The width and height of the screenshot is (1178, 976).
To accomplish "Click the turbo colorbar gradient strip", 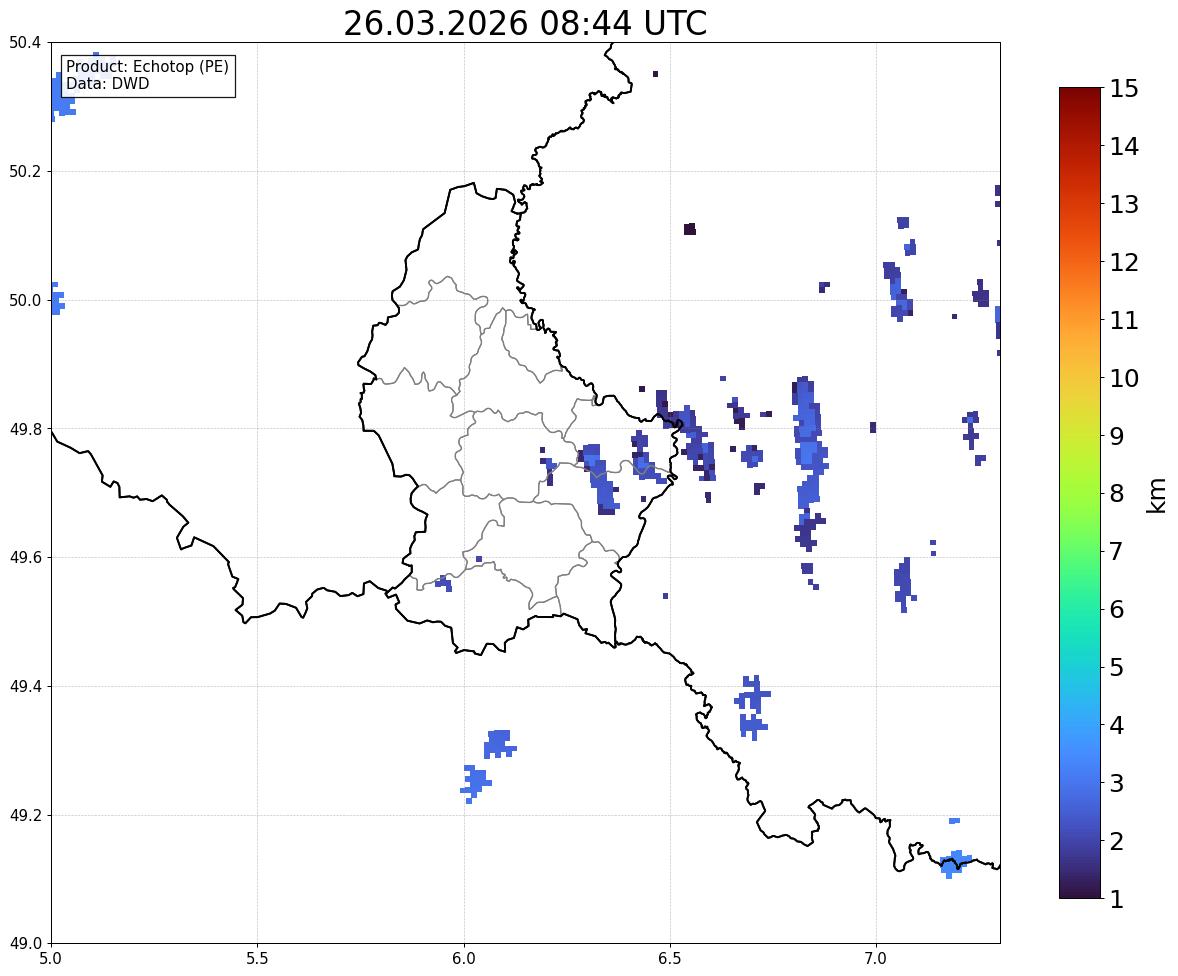I will coord(1080,493).
